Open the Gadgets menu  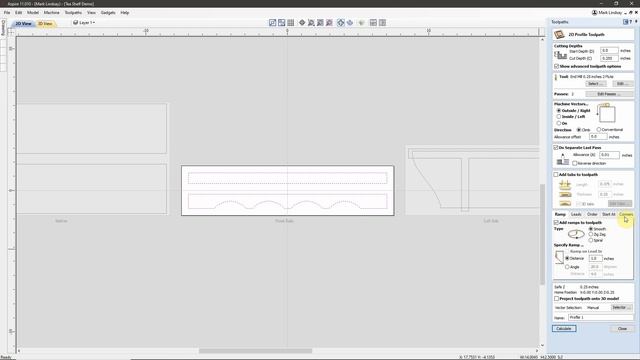pos(108,13)
